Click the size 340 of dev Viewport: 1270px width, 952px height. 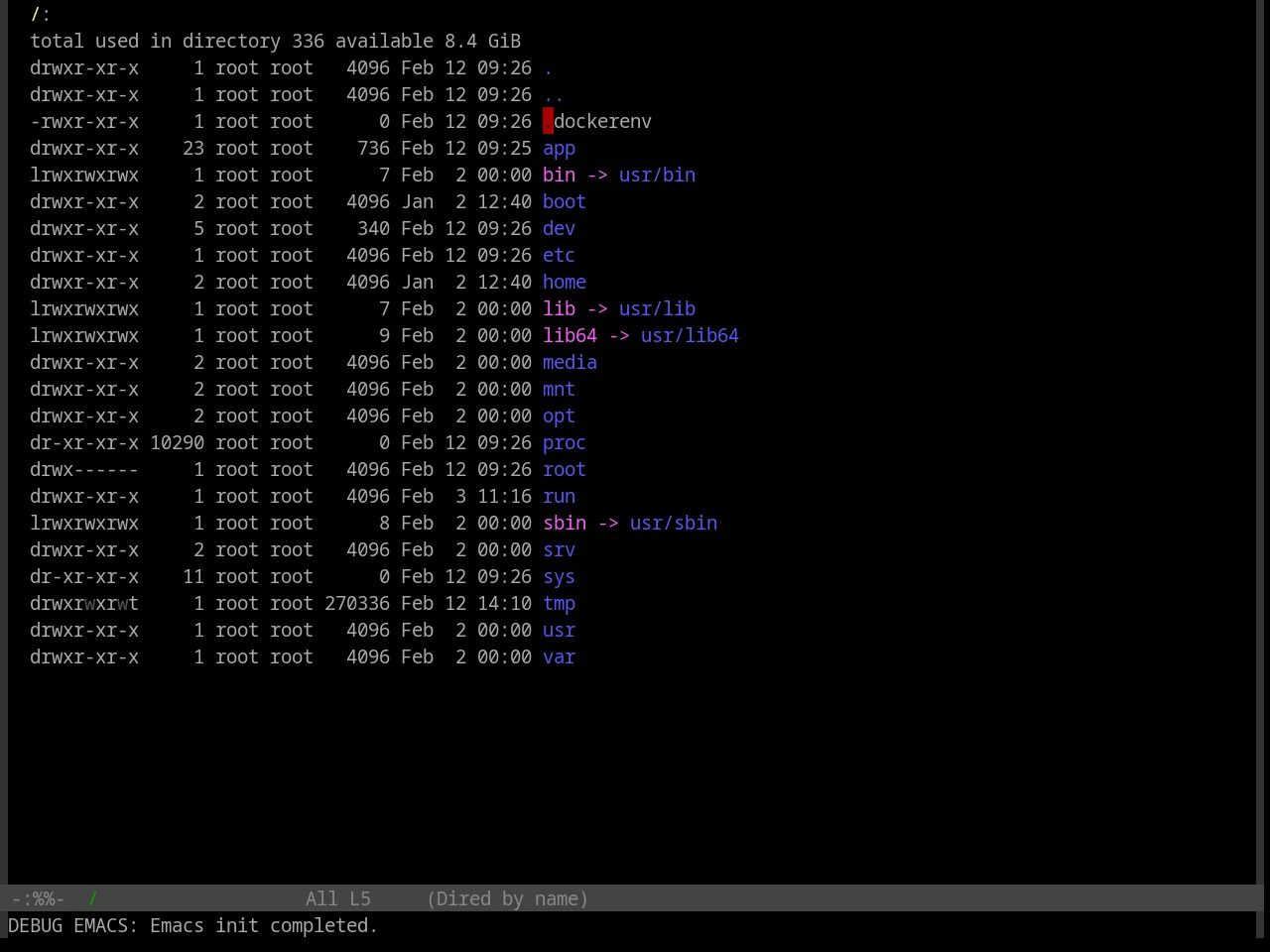tap(373, 228)
